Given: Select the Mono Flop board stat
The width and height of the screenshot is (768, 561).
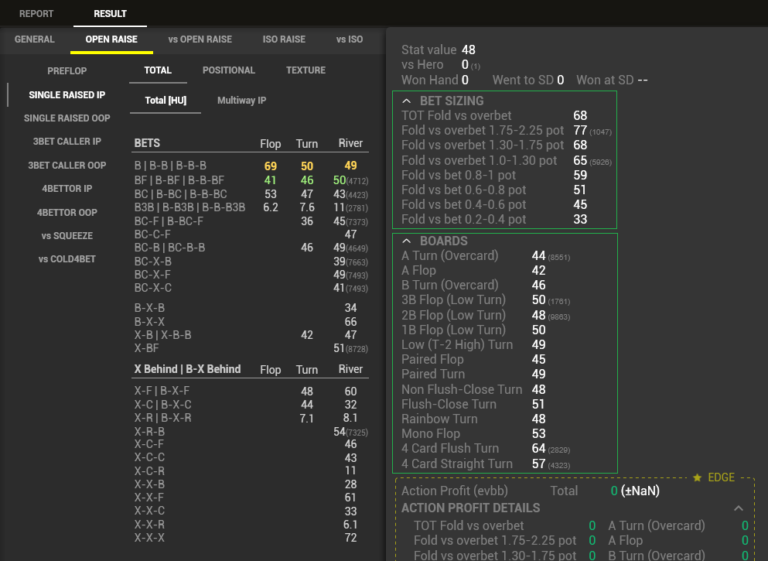Looking at the screenshot, I should tap(431, 434).
